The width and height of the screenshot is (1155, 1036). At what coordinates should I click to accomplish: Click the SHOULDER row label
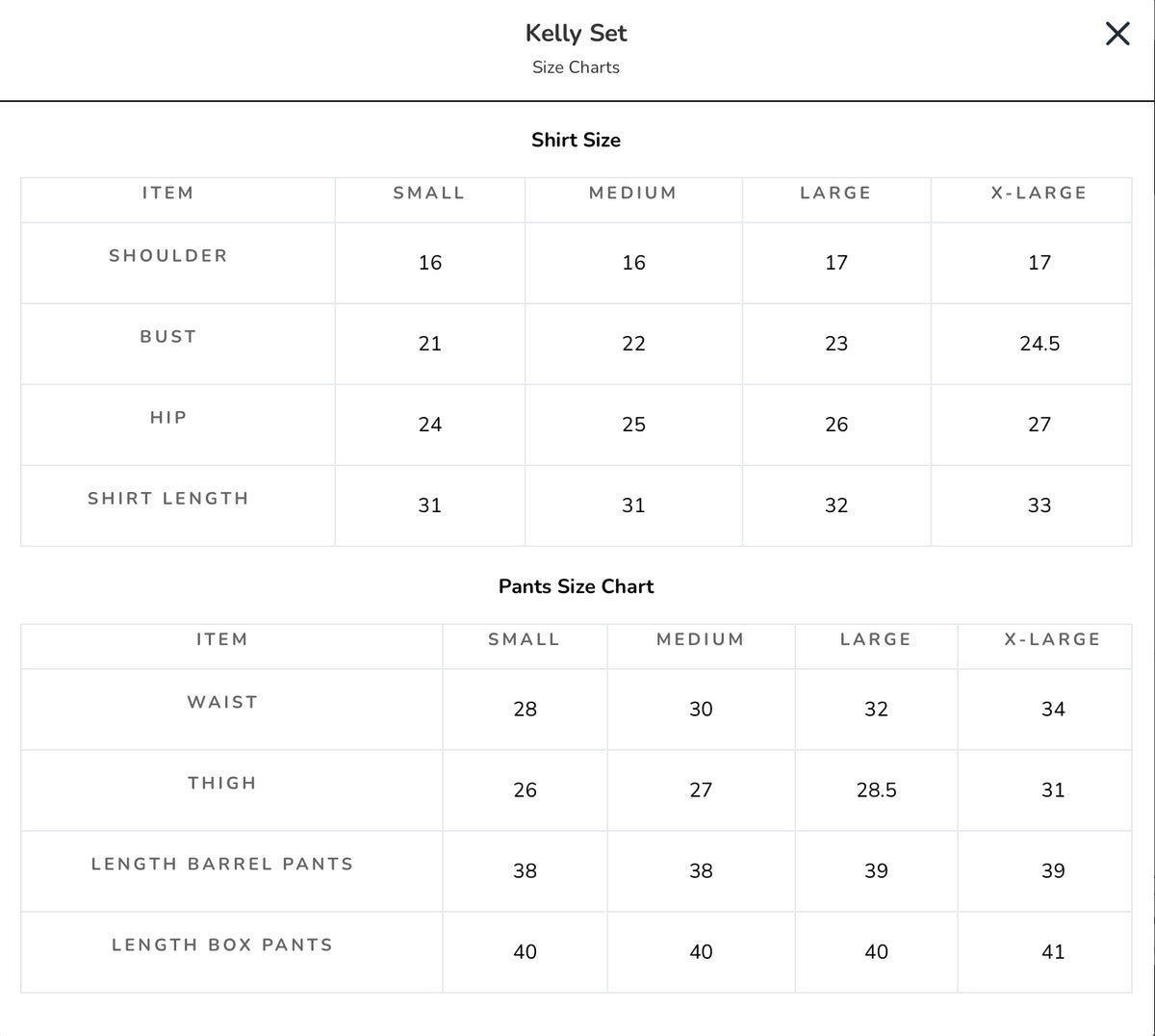168,256
